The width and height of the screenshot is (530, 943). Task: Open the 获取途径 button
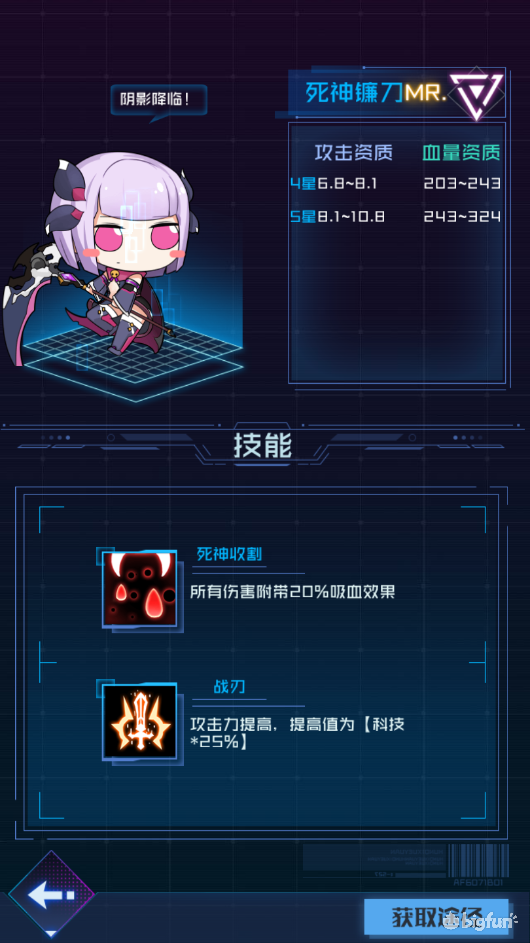click(x=436, y=917)
